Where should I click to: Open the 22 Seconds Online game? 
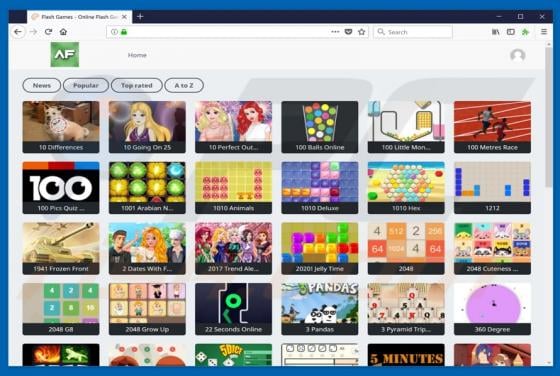(234, 309)
